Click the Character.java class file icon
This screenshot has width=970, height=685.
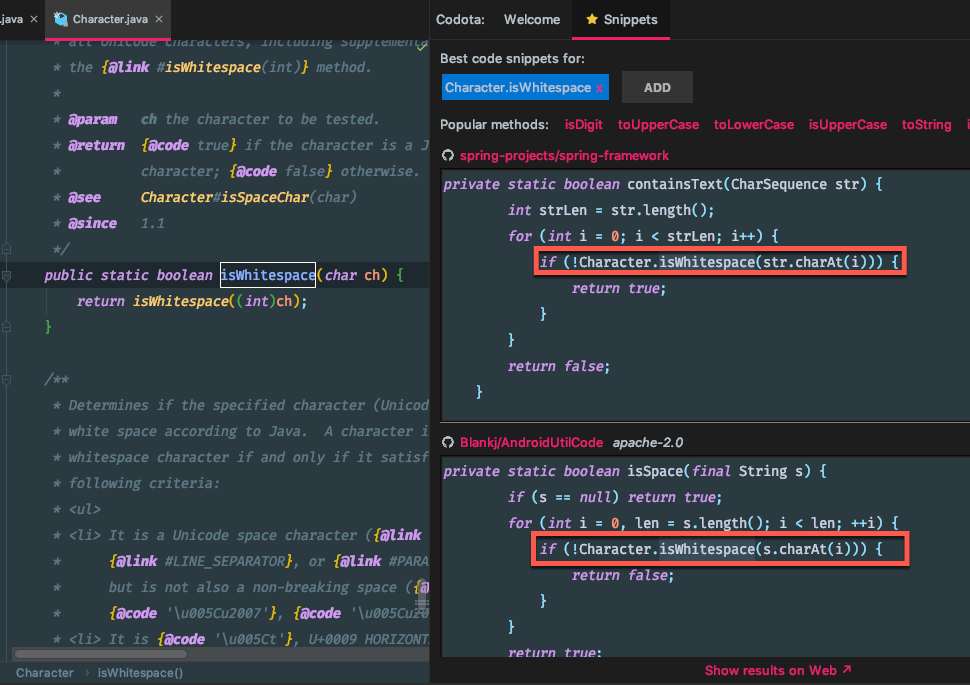pos(62,19)
